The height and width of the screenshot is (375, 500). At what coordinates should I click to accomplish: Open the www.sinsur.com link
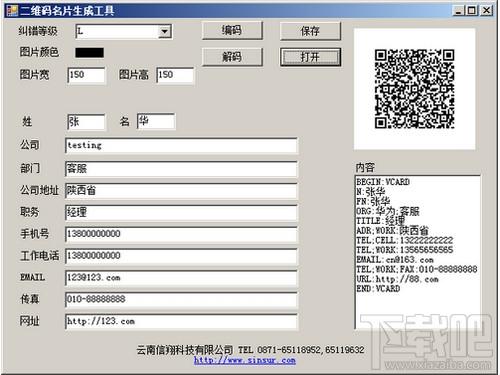(x=245, y=360)
